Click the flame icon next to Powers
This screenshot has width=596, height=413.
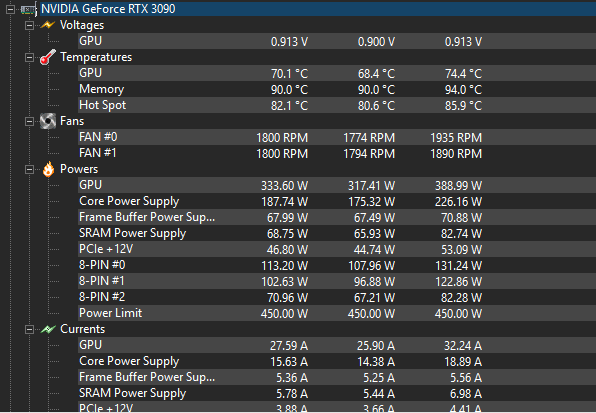[48, 169]
